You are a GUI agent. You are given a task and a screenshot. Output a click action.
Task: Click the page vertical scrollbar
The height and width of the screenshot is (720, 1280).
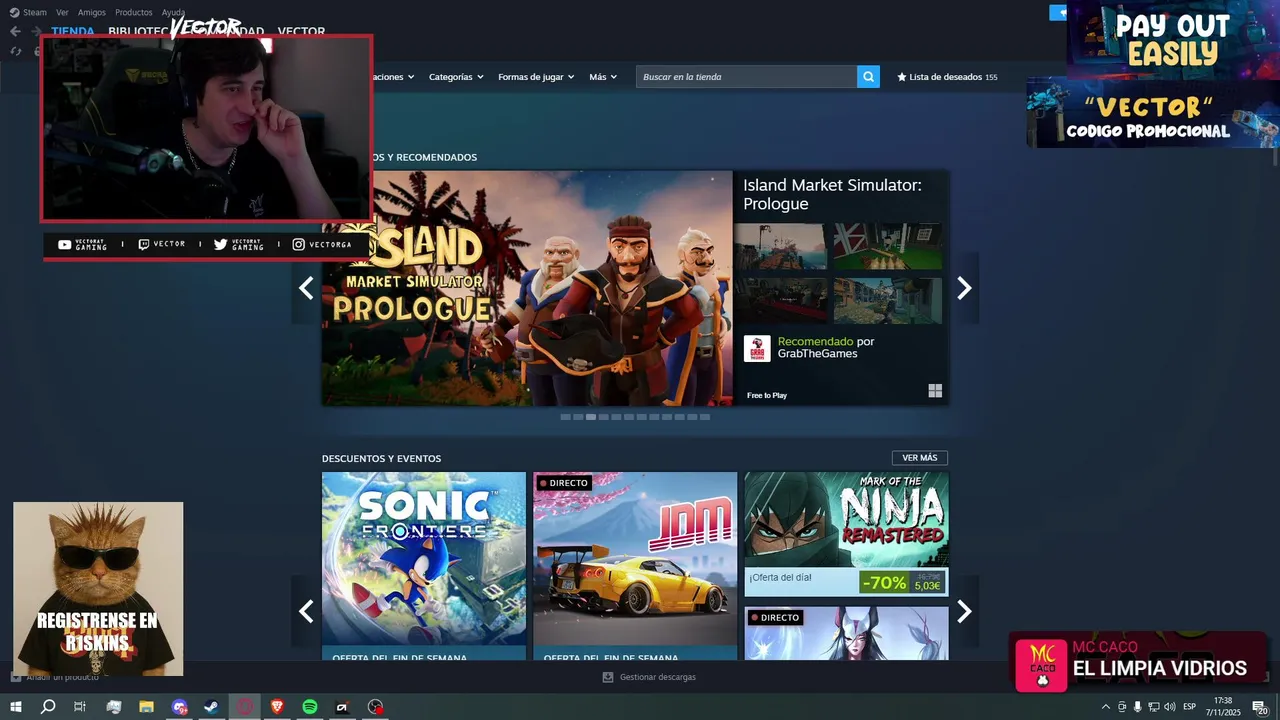(1275, 157)
